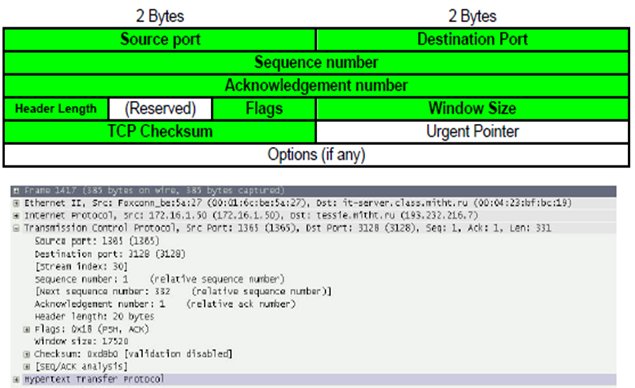Click 'Source port: 1365 (1365)' line
Viewport: 635px width, 388px height.
97,241
